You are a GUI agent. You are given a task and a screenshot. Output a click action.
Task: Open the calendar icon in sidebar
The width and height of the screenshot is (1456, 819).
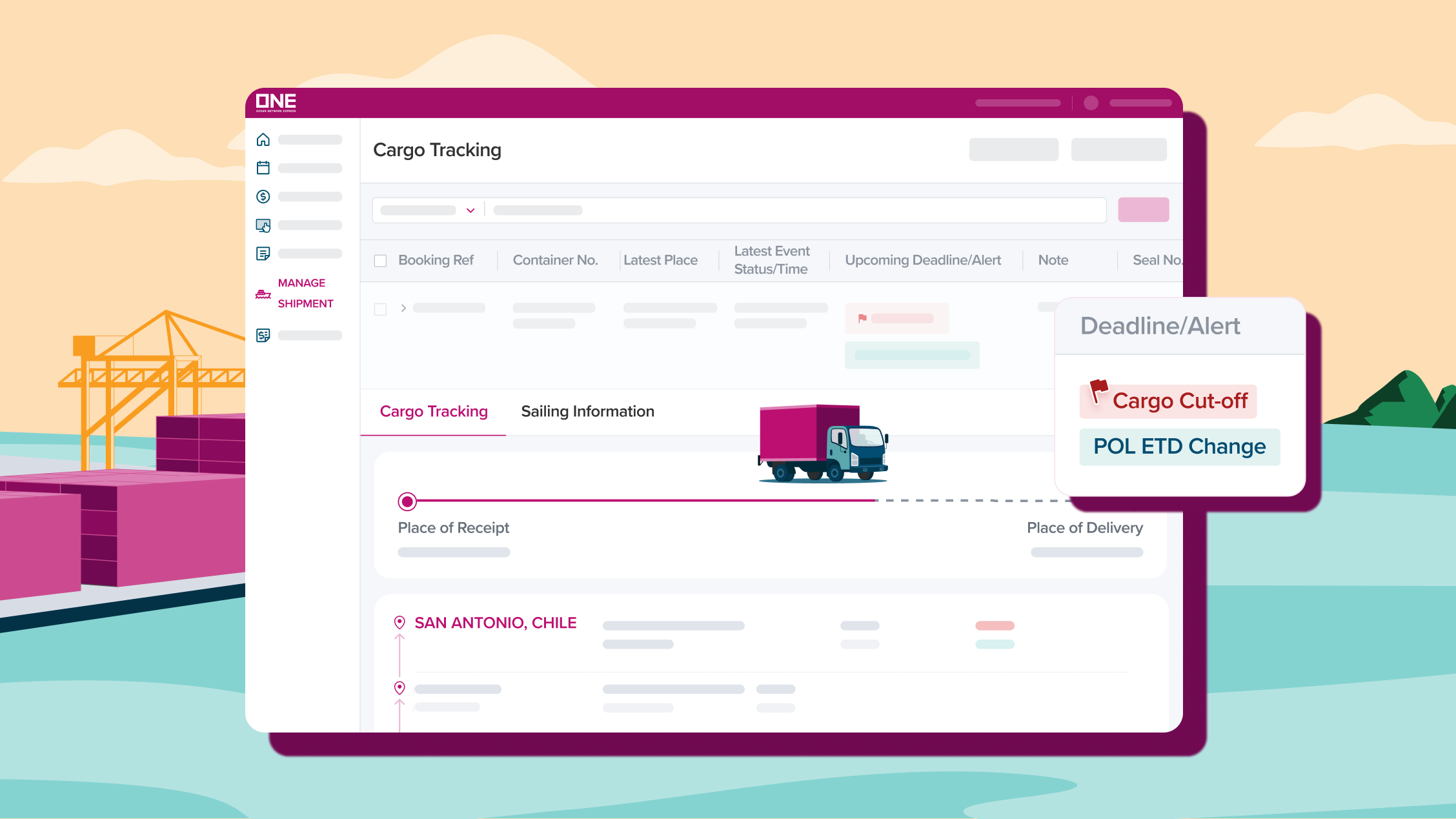click(x=263, y=168)
